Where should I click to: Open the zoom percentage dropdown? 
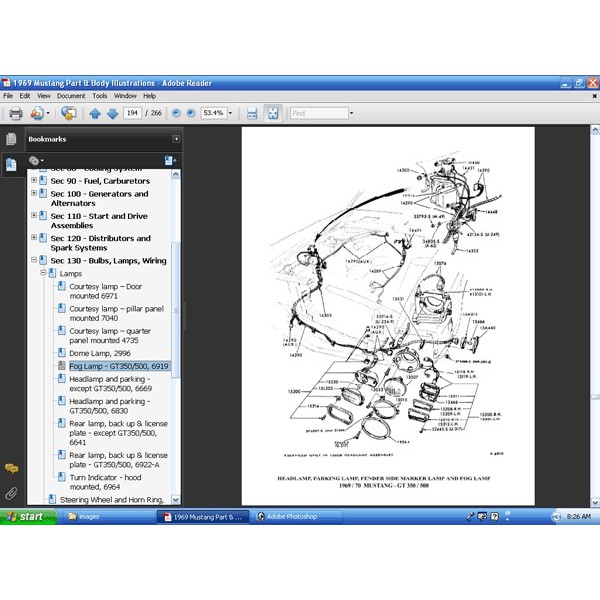pos(230,113)
